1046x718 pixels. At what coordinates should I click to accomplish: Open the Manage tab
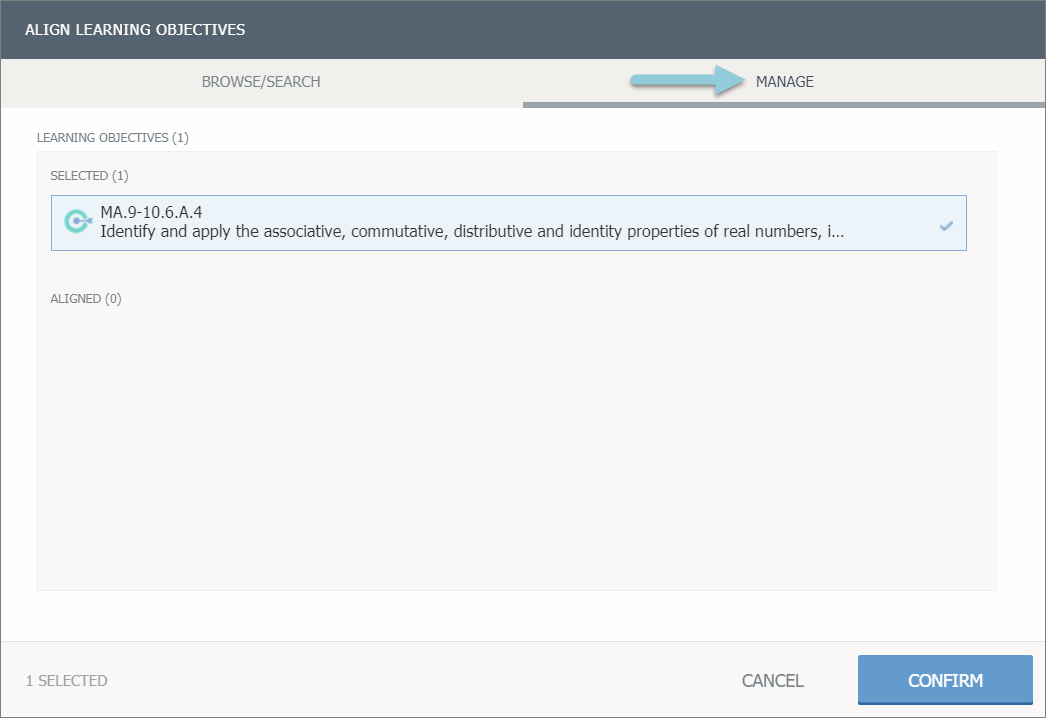(x=784, y=82)
